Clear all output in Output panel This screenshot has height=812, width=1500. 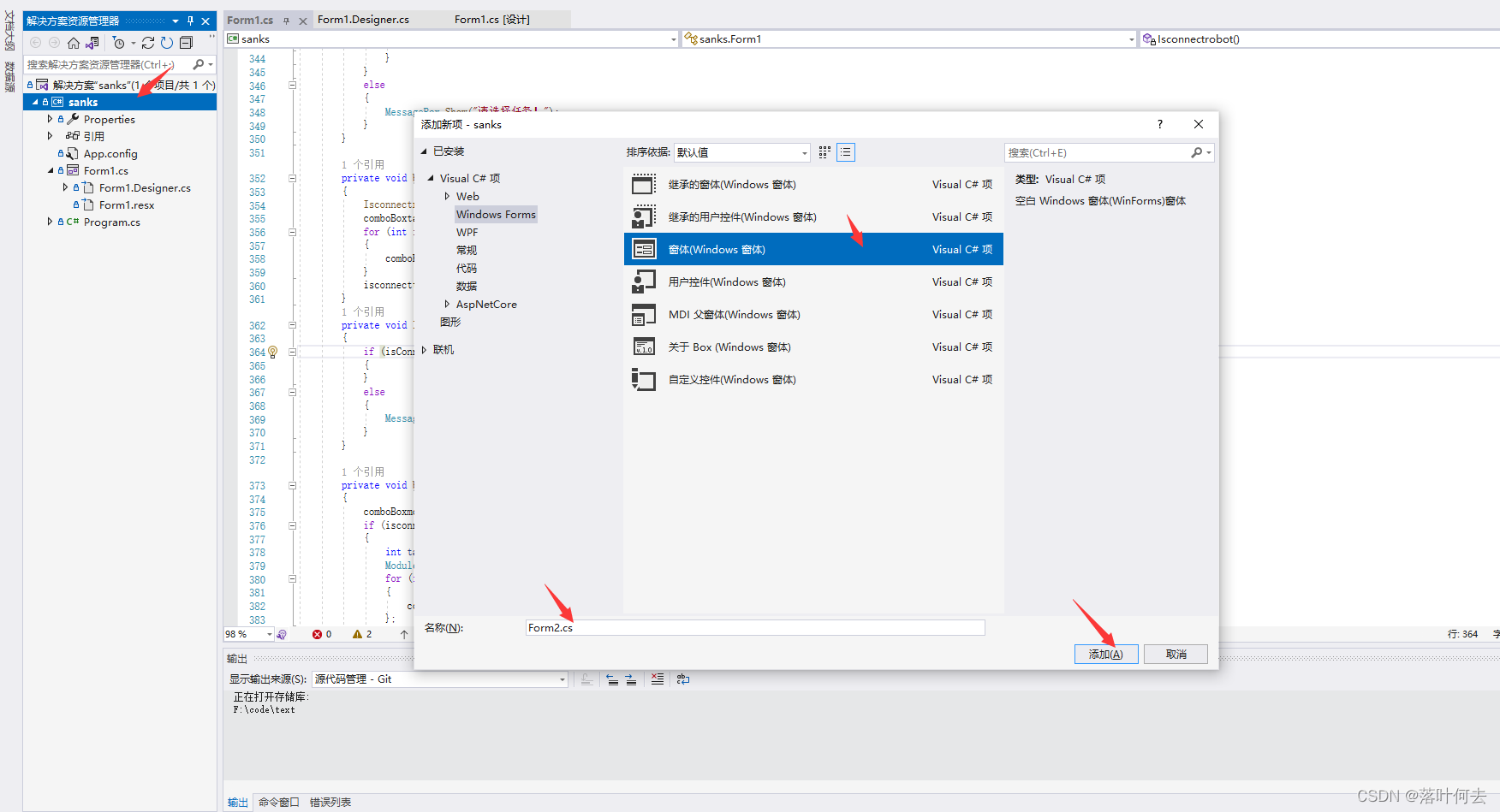(x=658, y=679)
